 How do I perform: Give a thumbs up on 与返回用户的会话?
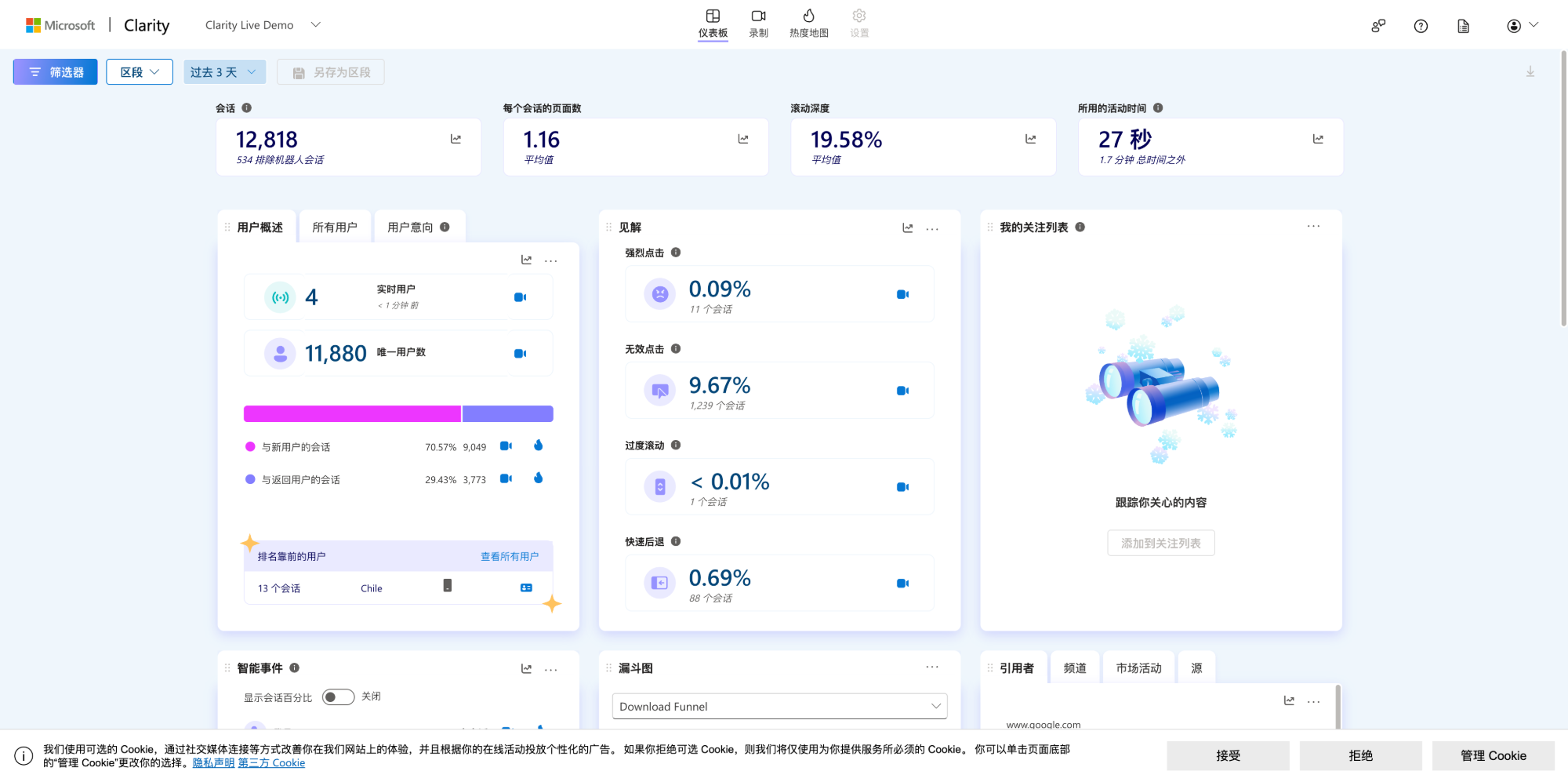point(539,478)
